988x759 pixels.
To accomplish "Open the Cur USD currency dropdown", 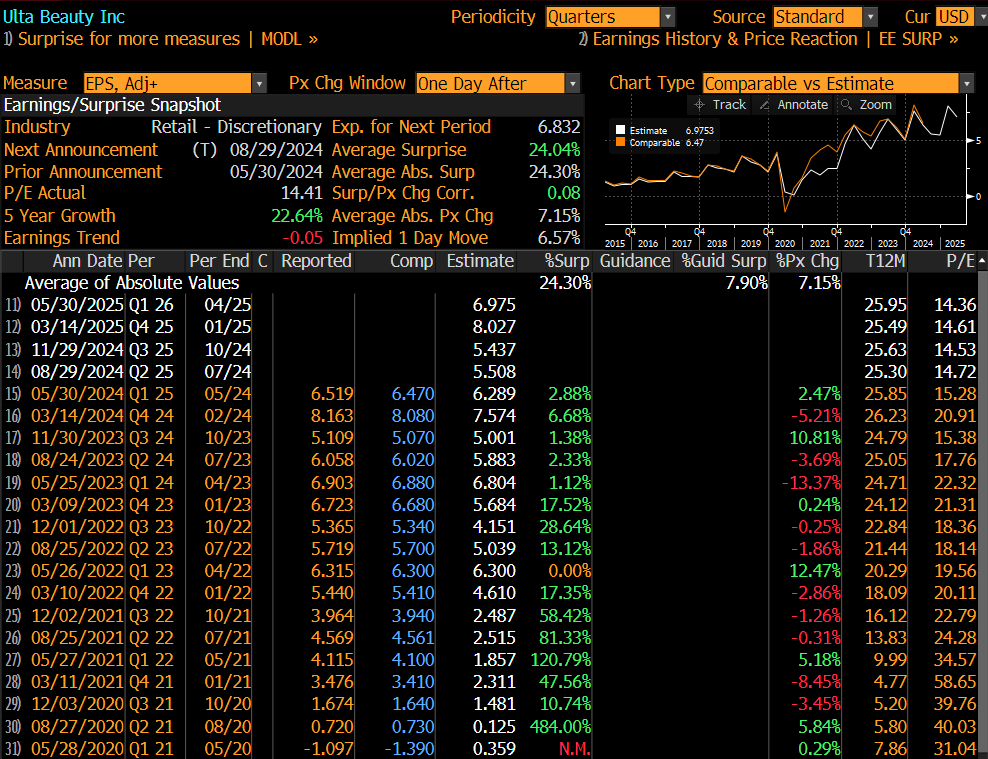I will pos(981,17).
